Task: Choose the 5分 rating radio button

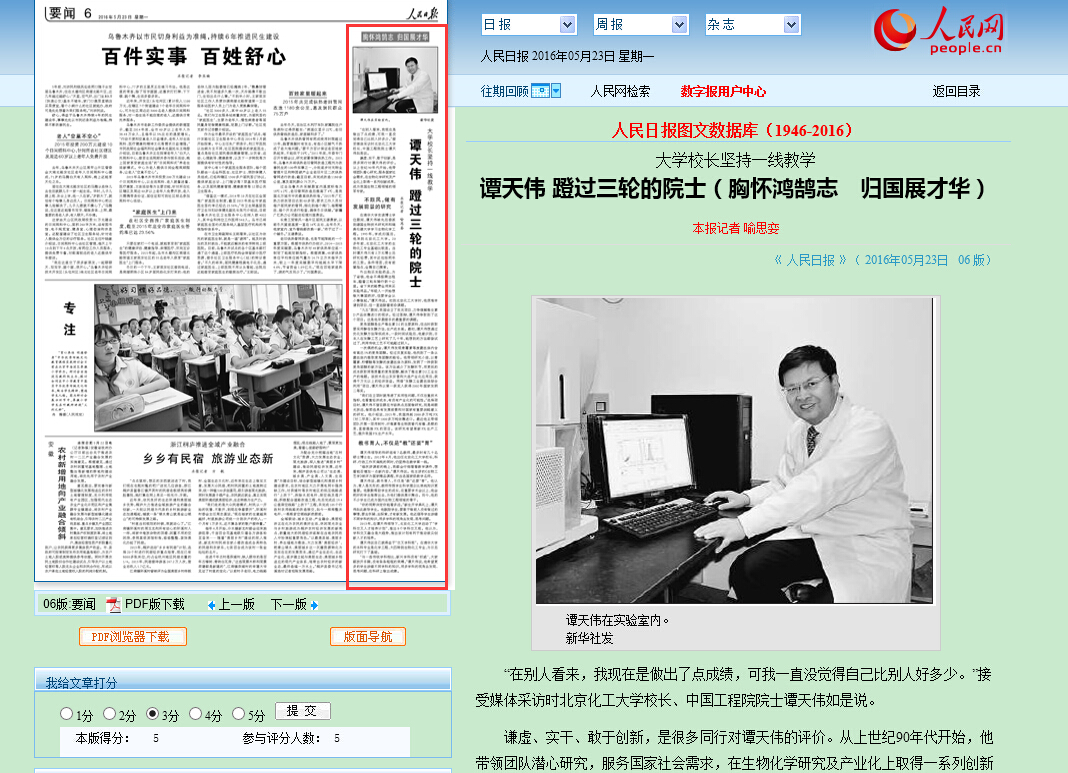Action: coord(239,714)
